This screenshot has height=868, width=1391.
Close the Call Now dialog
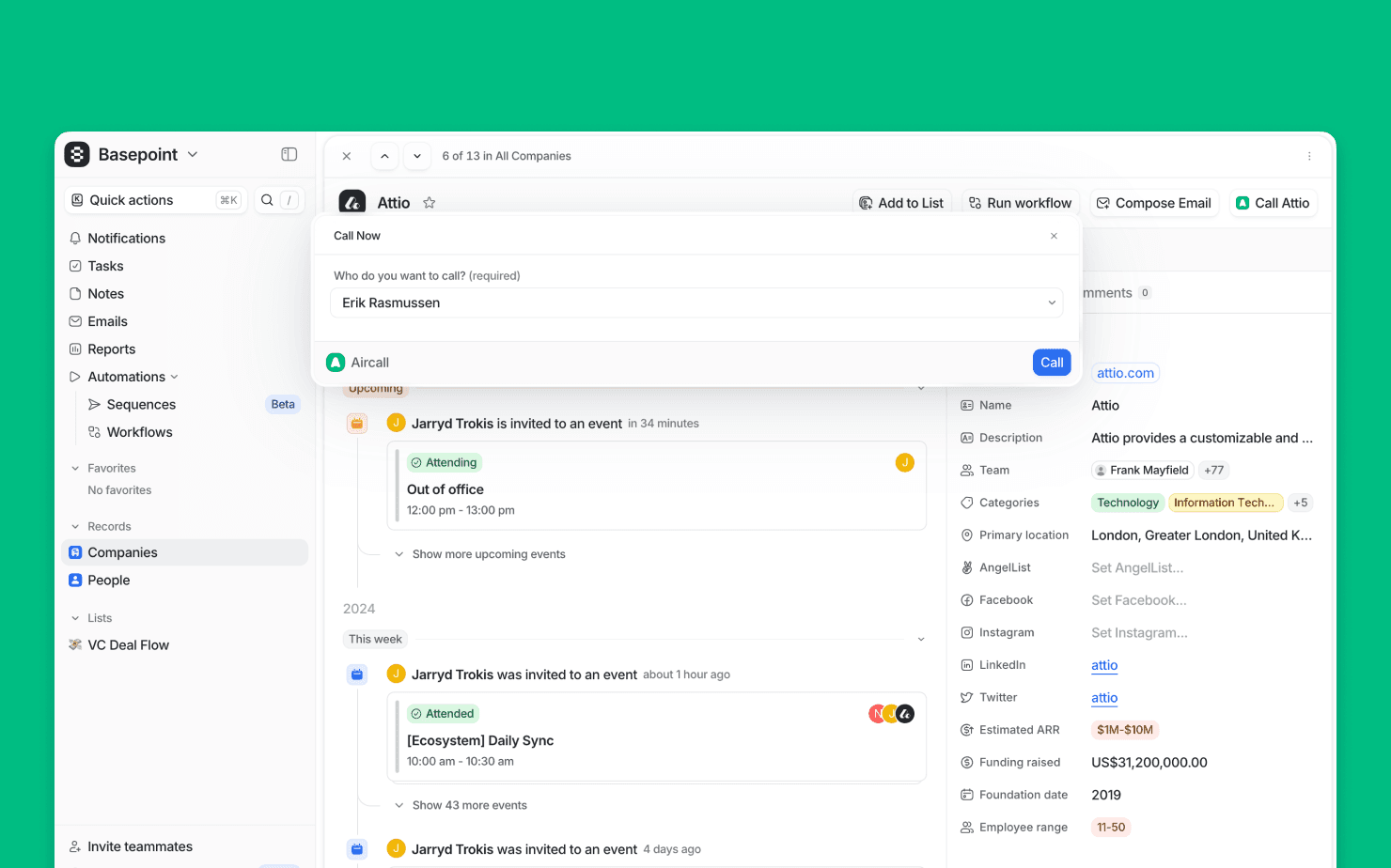click(1054, 236)
